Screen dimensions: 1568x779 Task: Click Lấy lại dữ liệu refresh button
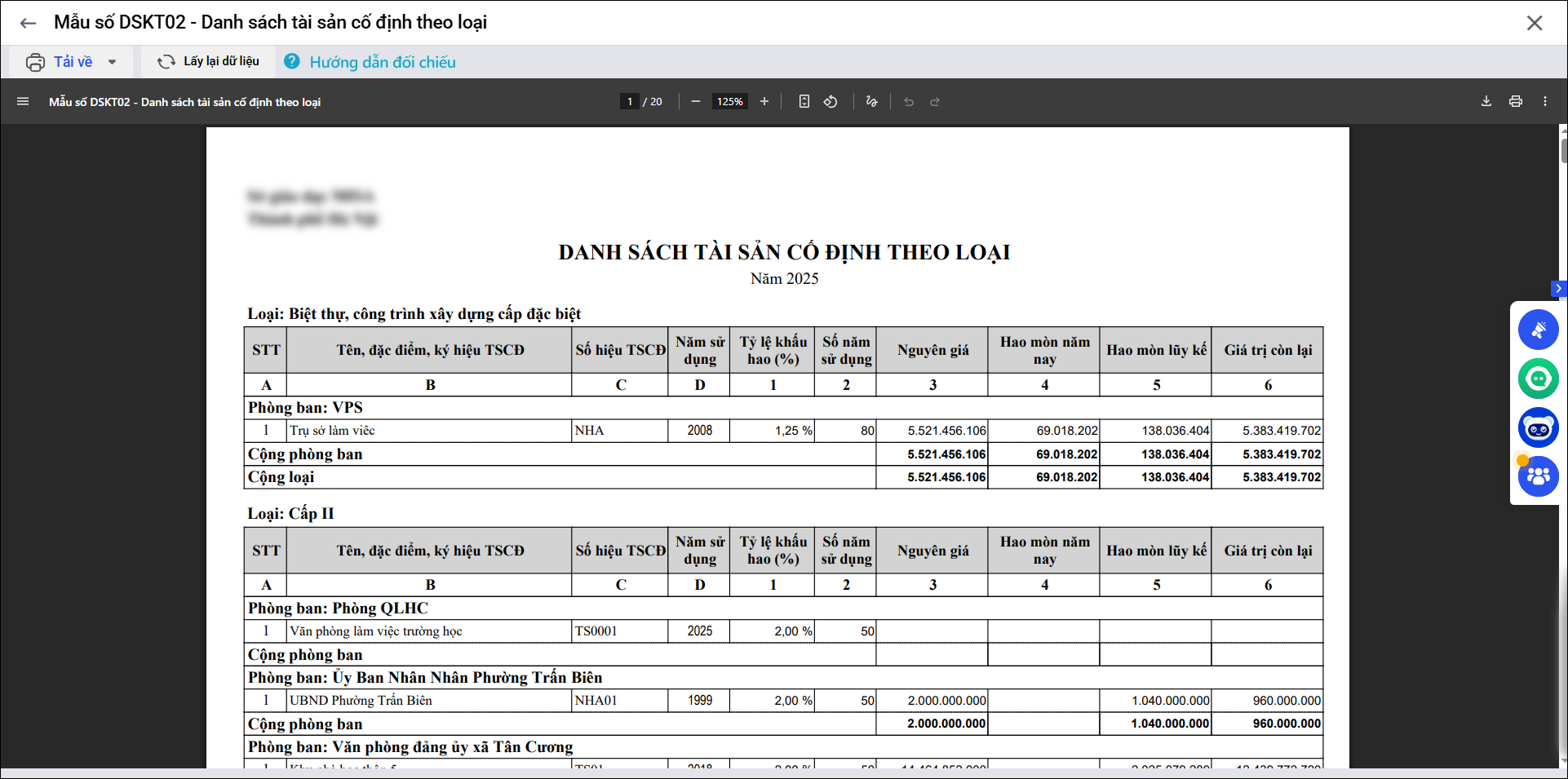[x=208, y=62]
